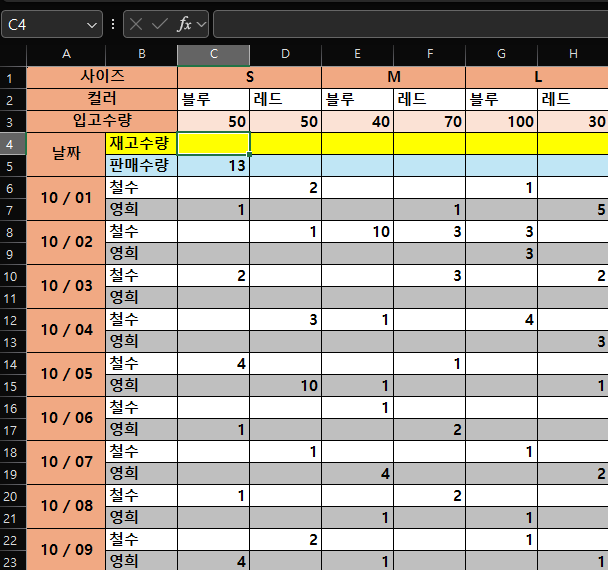Screen dimensions: 608x570
Task: Click the value 4 in cell C14
Action: click(214, 363)
